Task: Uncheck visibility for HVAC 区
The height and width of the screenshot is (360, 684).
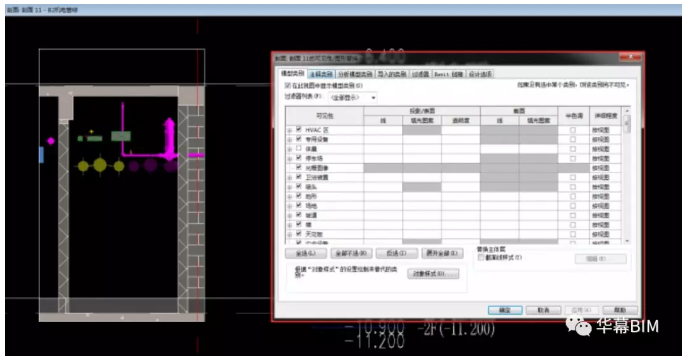Action: [x=299, y=130]
